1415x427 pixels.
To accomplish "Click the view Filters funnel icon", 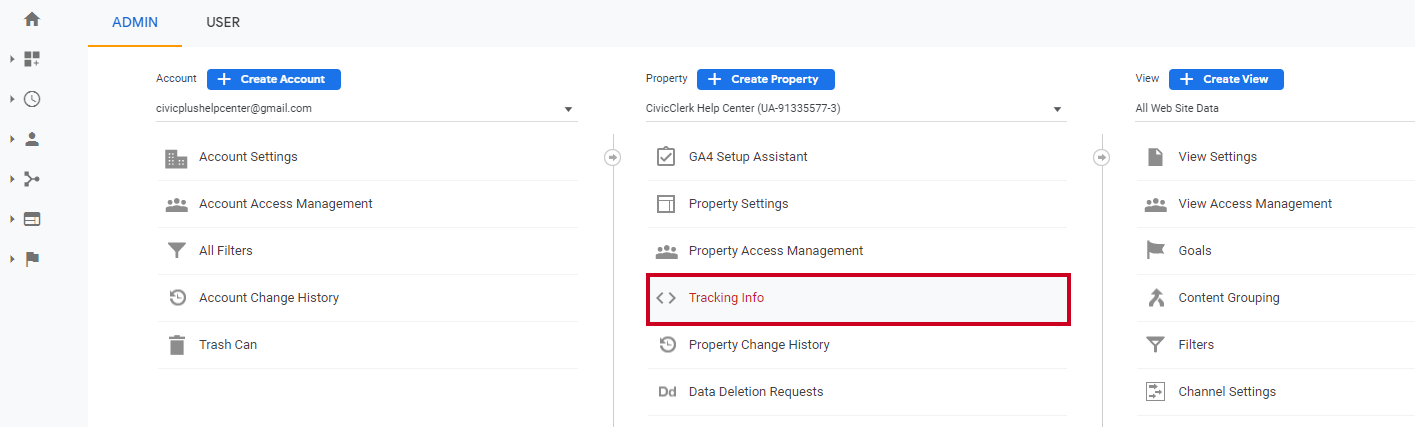I will click(1155, 345).
